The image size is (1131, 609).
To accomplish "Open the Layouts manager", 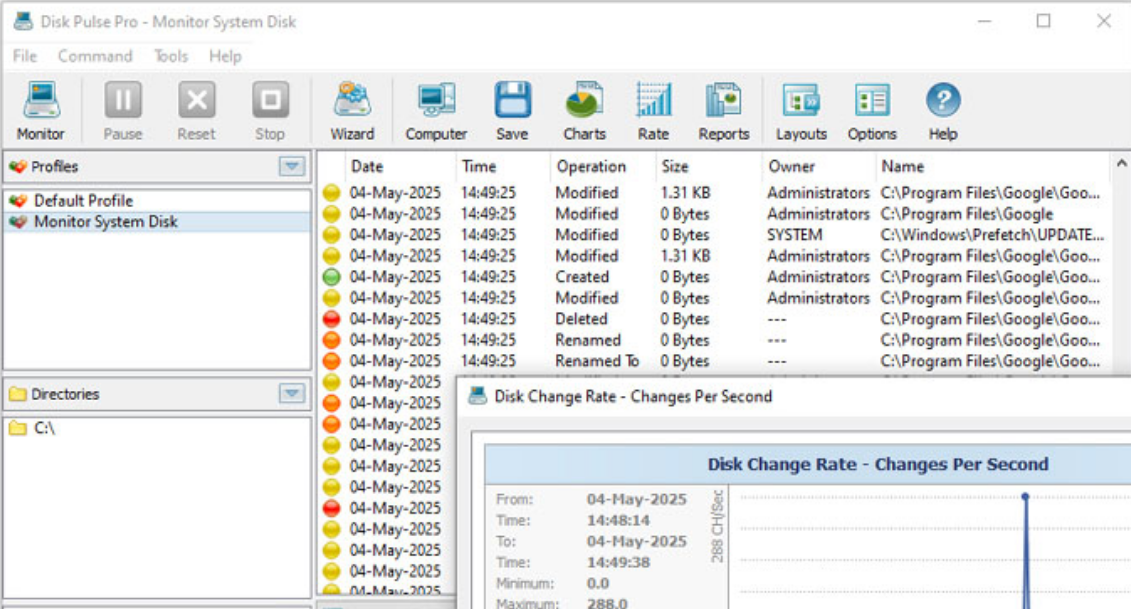I will pyautogui.click(x=800, y=108).
